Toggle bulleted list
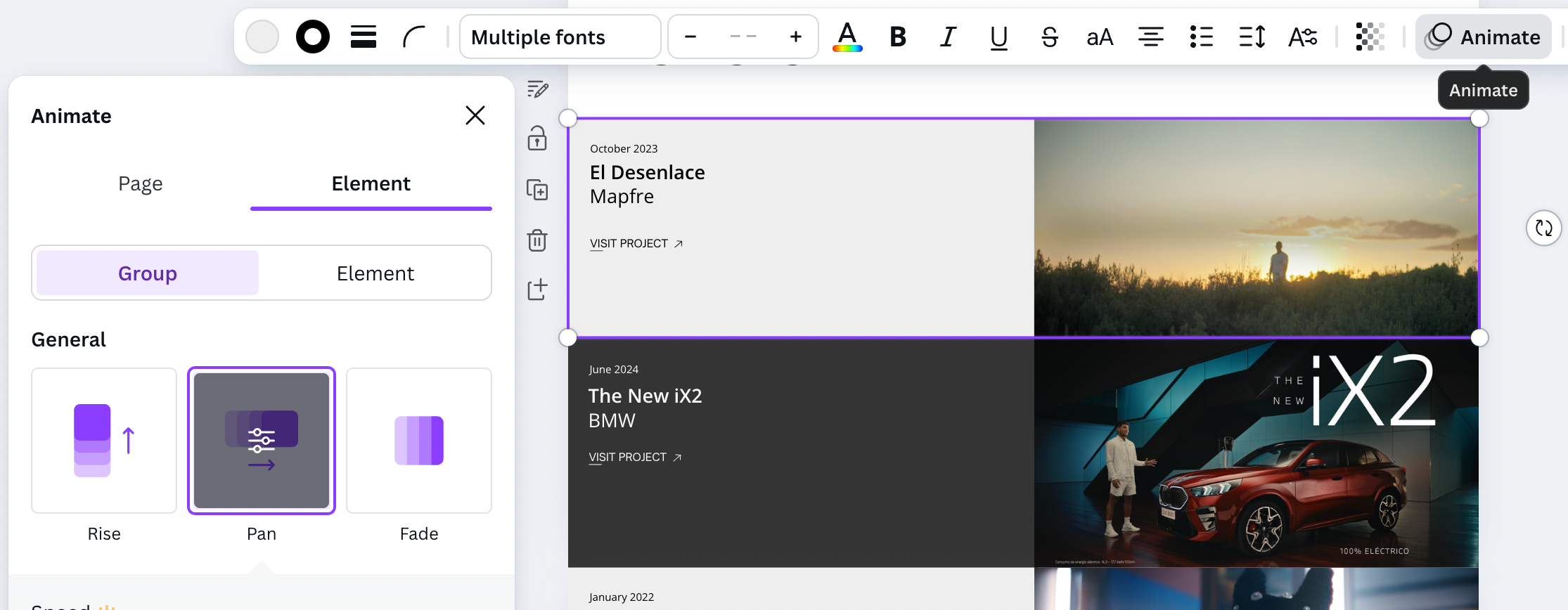 pyautogui.click(x=1202, y=37)
